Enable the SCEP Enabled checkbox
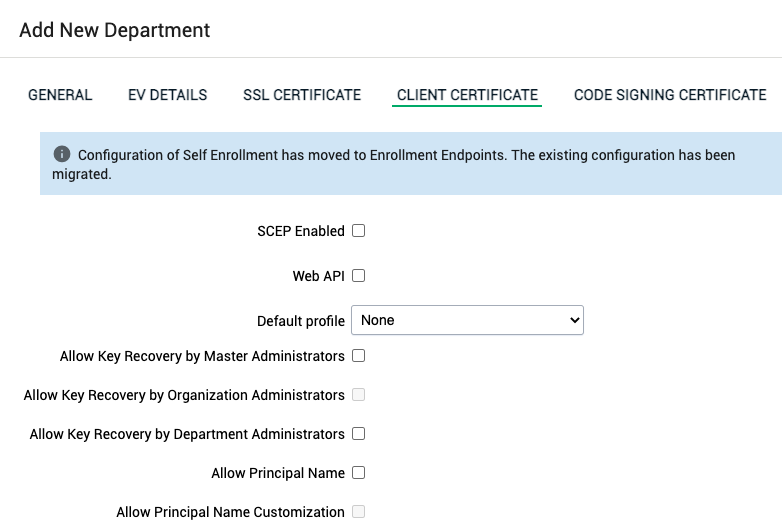Viewport: 782px width, 531px height. click(x=358, y=231)
